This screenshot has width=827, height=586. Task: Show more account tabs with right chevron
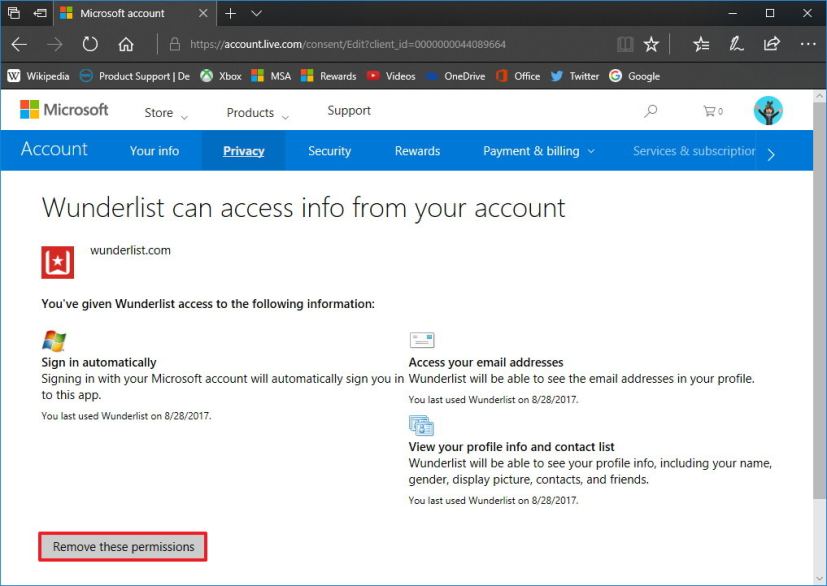pos(771,154)
